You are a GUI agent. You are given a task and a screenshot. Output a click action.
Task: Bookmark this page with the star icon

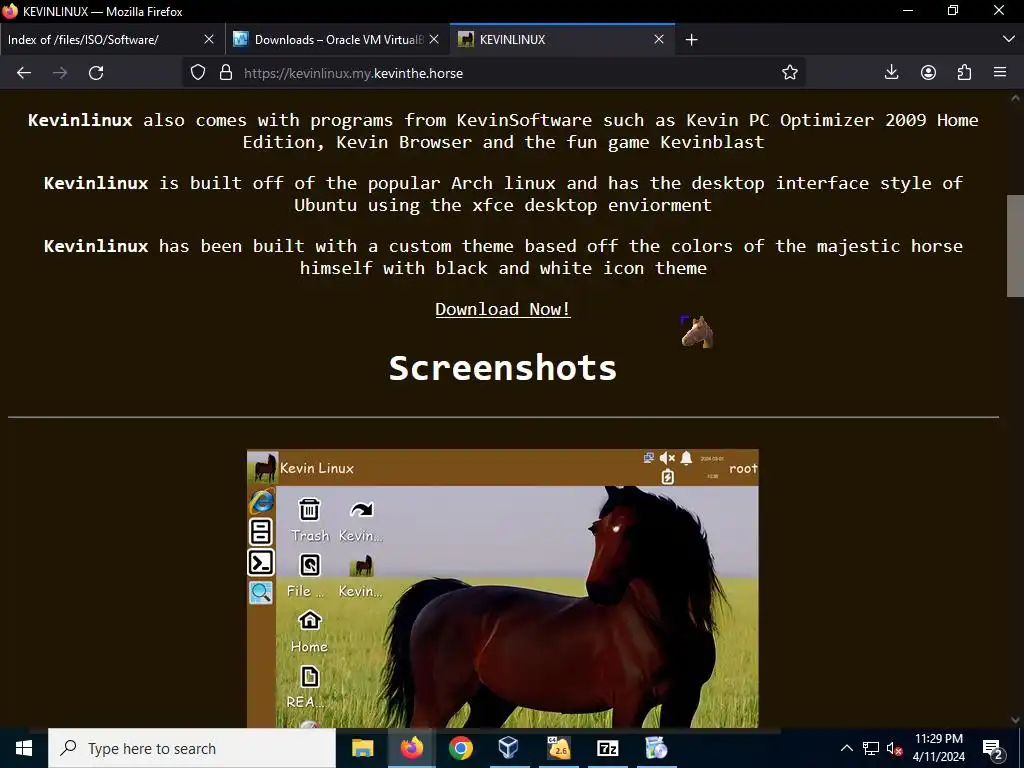[x=790, y=72]
